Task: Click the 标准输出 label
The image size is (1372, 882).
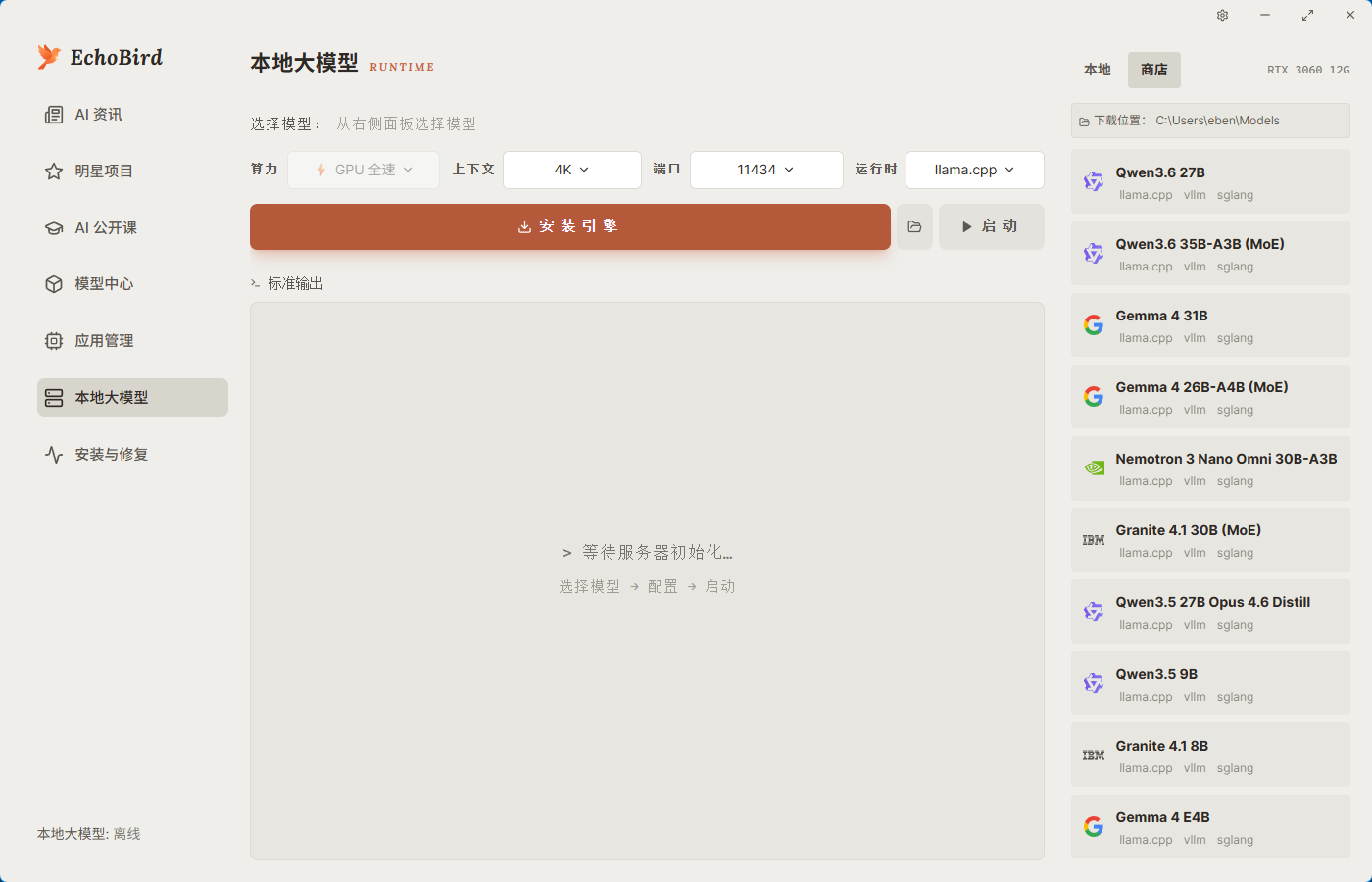Action: click(296, 284)
